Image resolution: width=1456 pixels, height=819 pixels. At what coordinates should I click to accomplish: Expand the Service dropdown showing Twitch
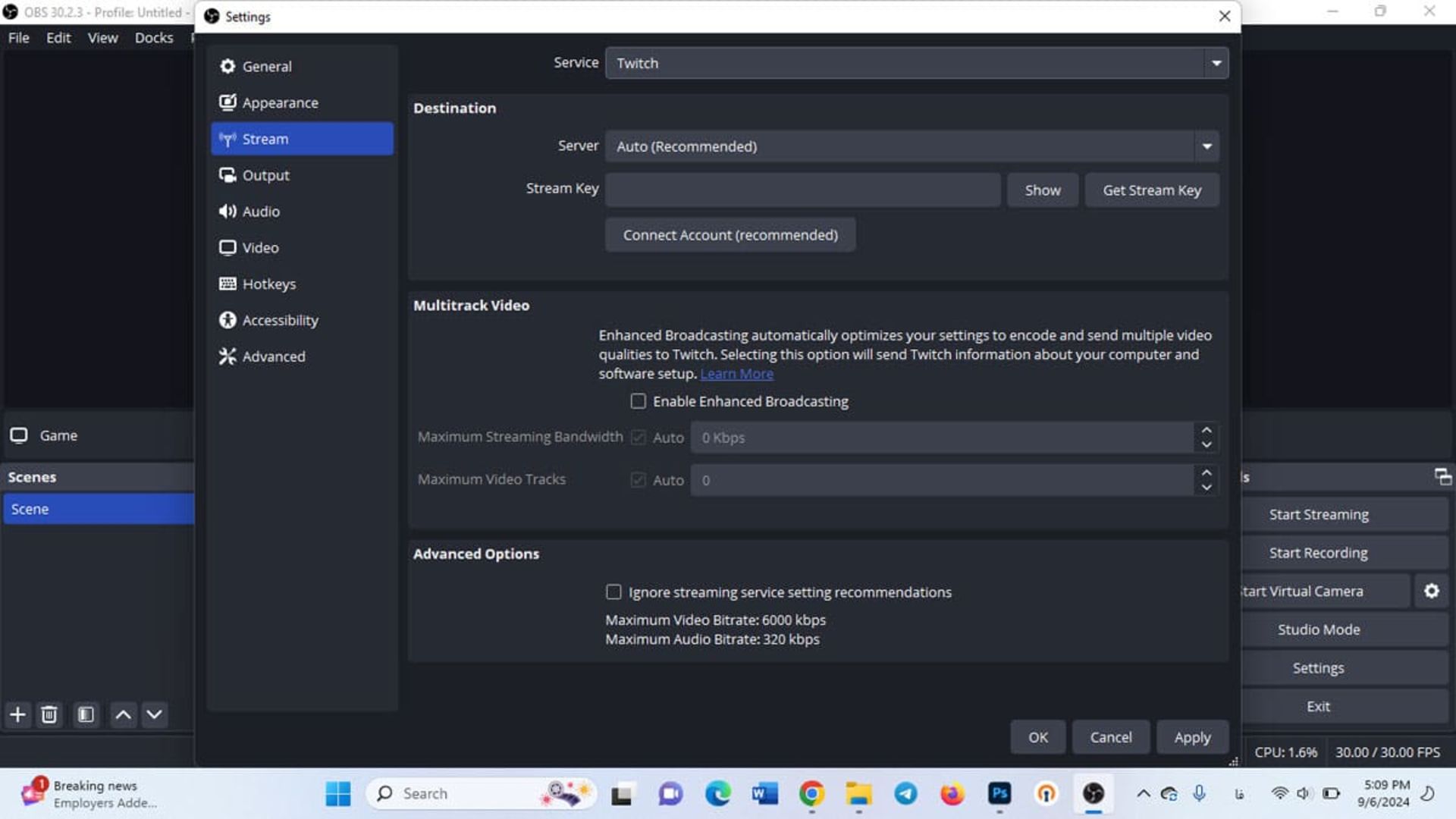pos(916,63)
